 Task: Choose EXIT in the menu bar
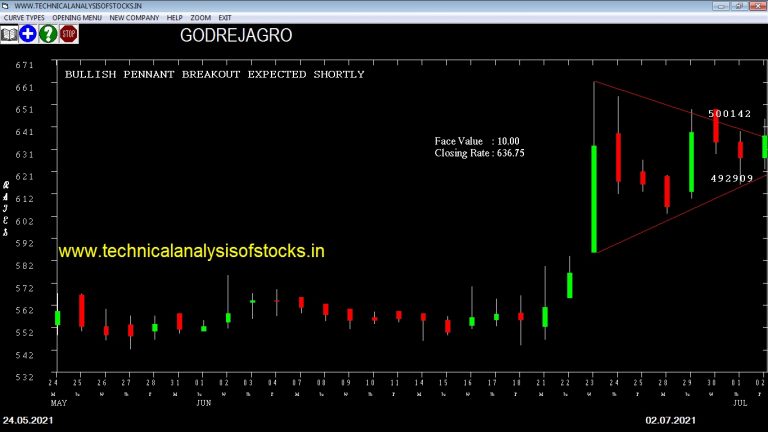click(225, 18)
